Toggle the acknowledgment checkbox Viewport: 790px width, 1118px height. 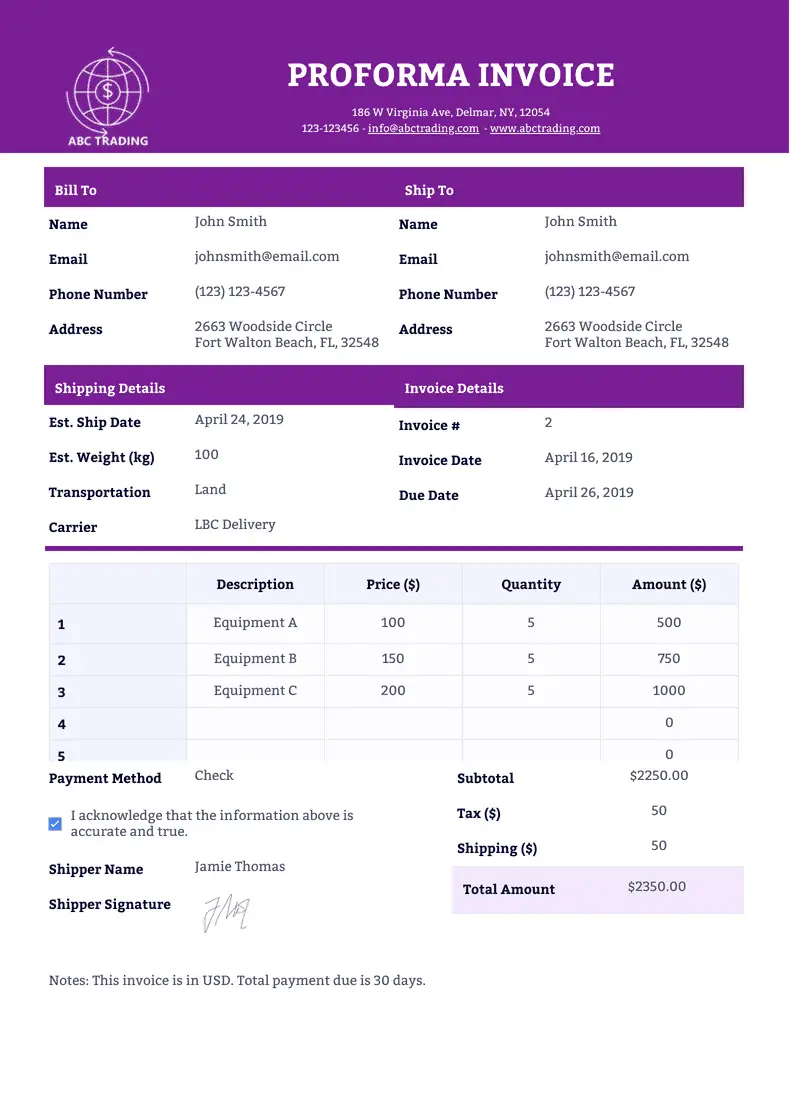[55, 824]
